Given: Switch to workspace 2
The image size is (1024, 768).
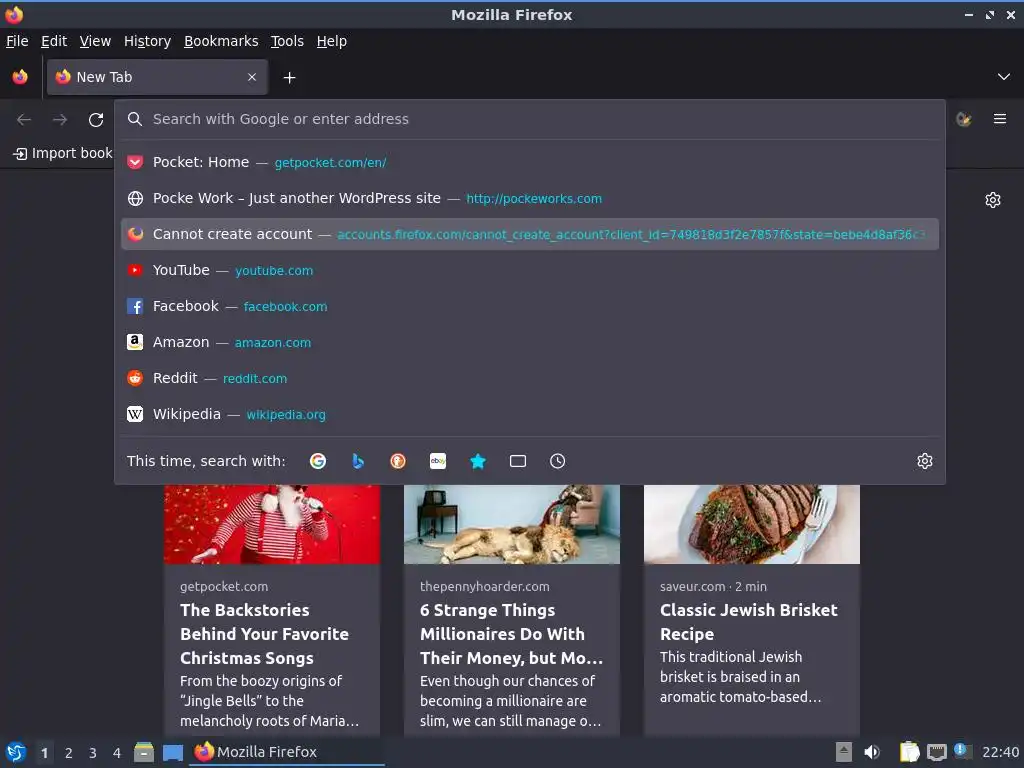Looking at the screenshot, I should click(x=69, y=753).
